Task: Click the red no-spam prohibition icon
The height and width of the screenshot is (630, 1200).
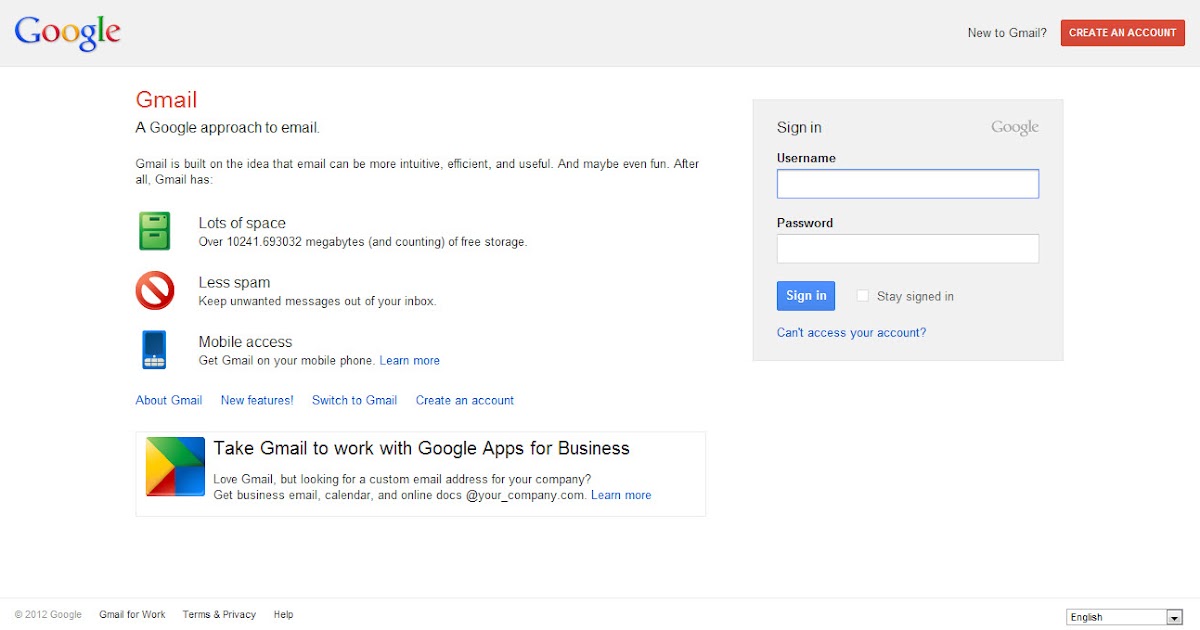Action: (x=155, y=291)
